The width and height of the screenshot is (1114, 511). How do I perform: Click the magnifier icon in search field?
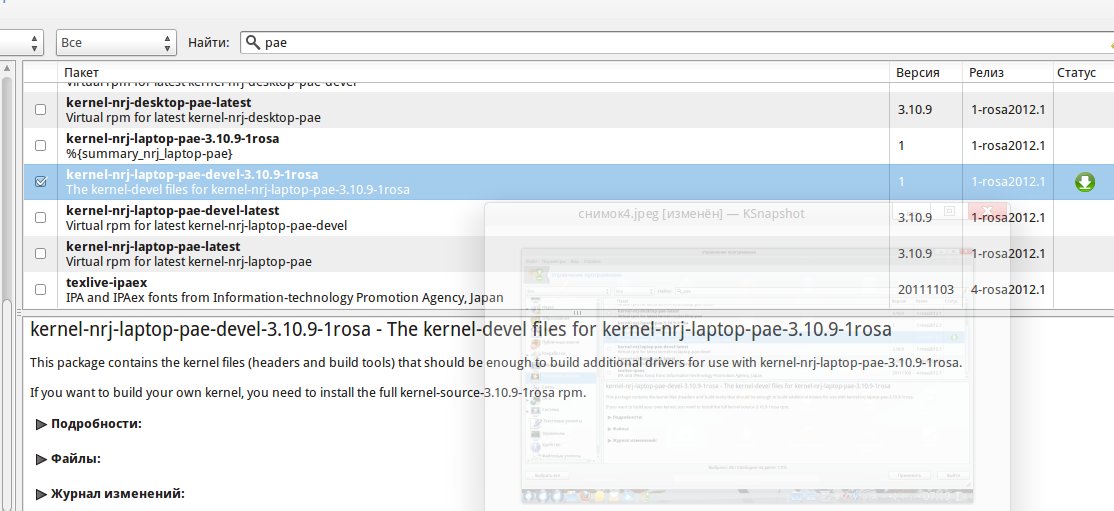(252, 43)
